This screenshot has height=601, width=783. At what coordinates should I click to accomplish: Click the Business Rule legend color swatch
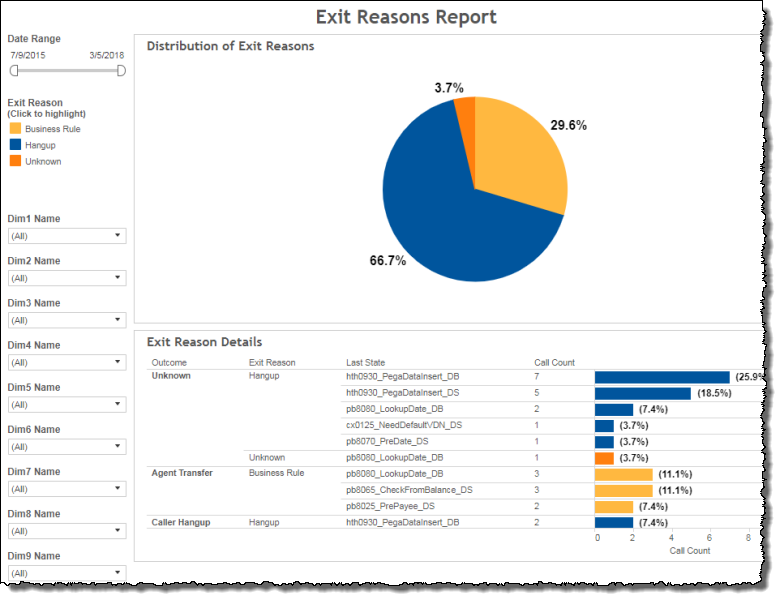pyautogui.click(x=15, y=129)
